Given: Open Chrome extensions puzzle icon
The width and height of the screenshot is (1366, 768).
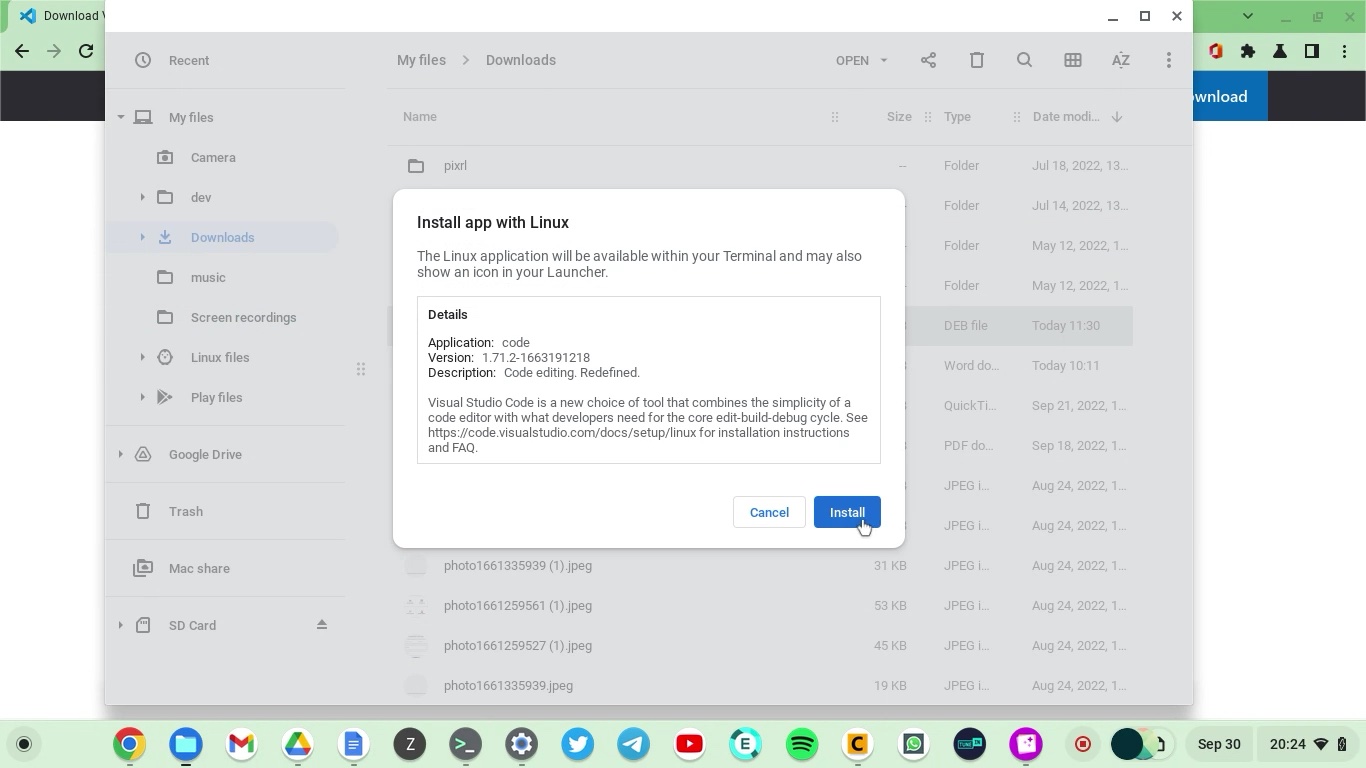Looking at the screenshot, I should 1248,51.
